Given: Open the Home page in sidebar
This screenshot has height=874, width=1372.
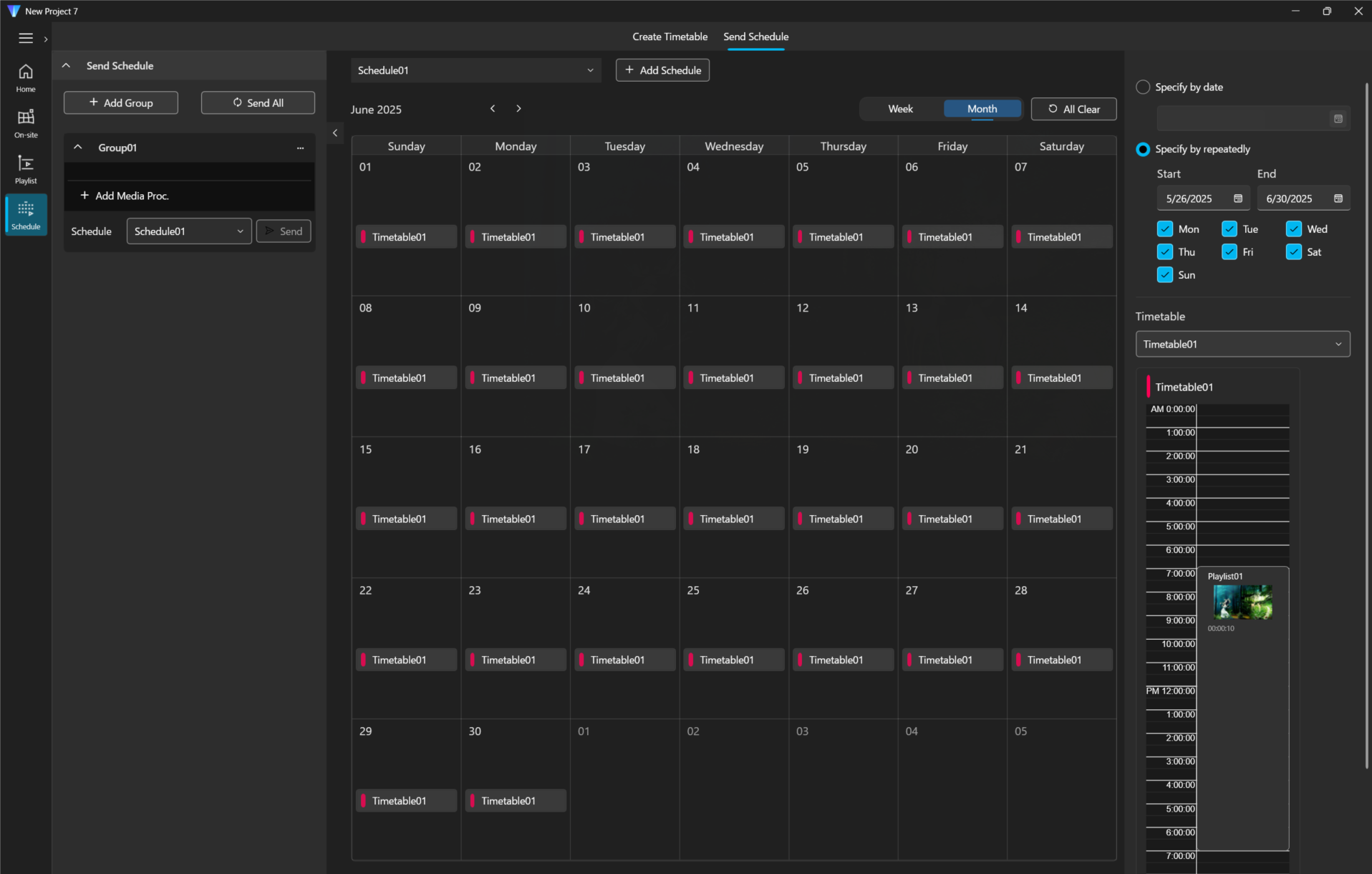Looking at the screenshot, I should pyautogui.click(x=26, y=77).
